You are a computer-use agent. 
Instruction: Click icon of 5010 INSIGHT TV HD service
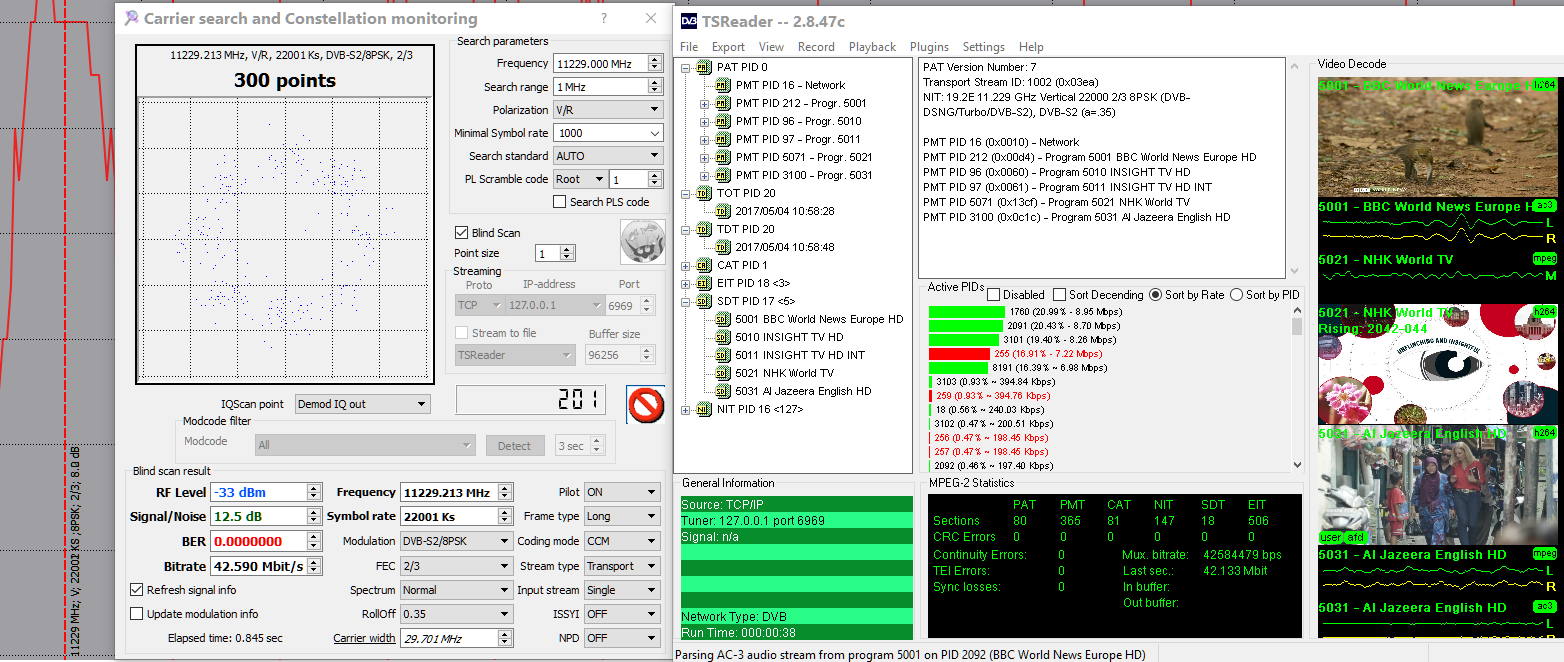point(723,337)
